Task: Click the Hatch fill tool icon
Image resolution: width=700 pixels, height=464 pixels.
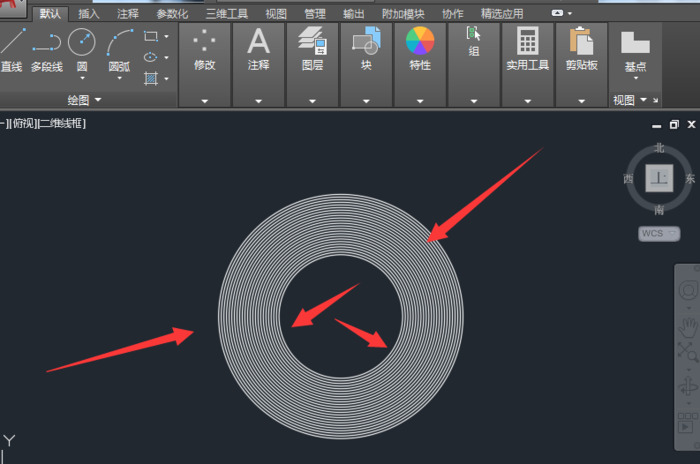Action: click(x=151, y=77)
